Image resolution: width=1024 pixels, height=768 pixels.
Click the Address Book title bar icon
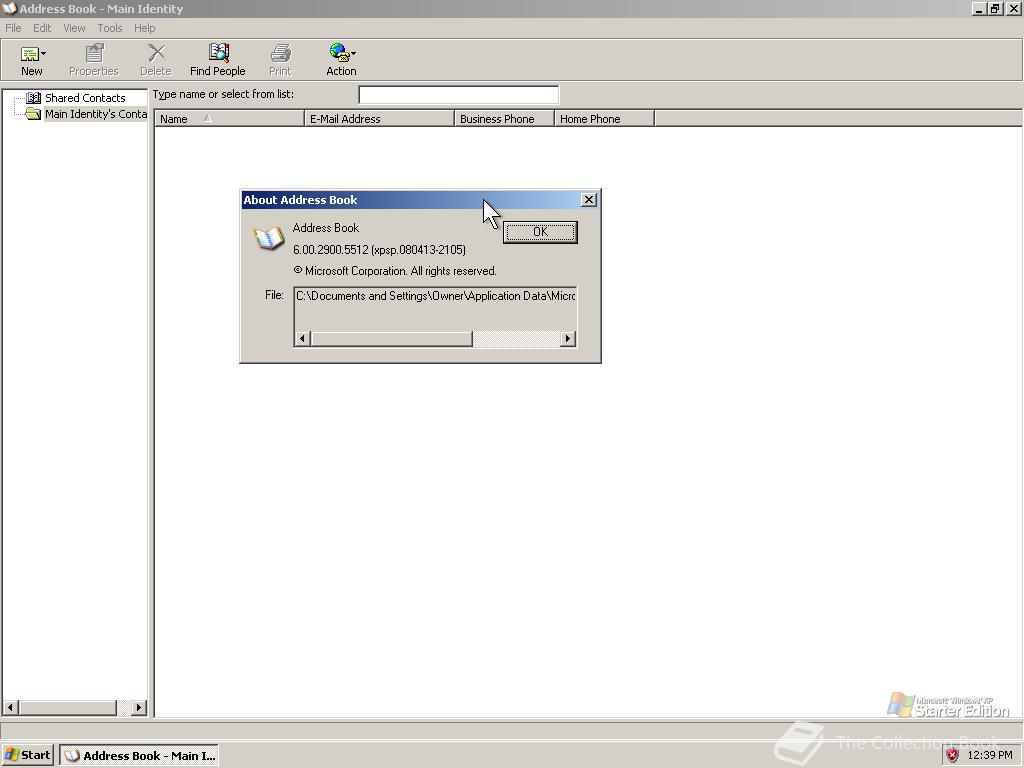[x=9, y=8]
